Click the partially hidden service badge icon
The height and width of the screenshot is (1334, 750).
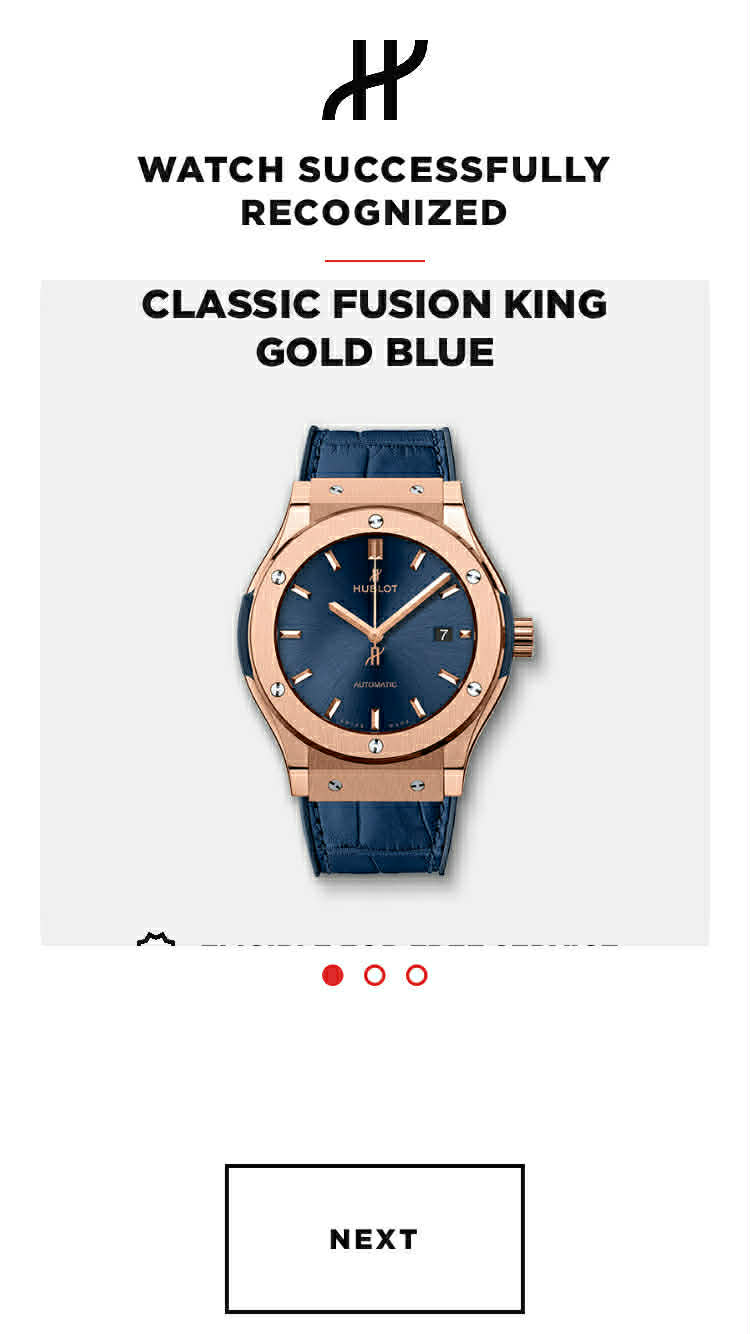coord(156,939)
